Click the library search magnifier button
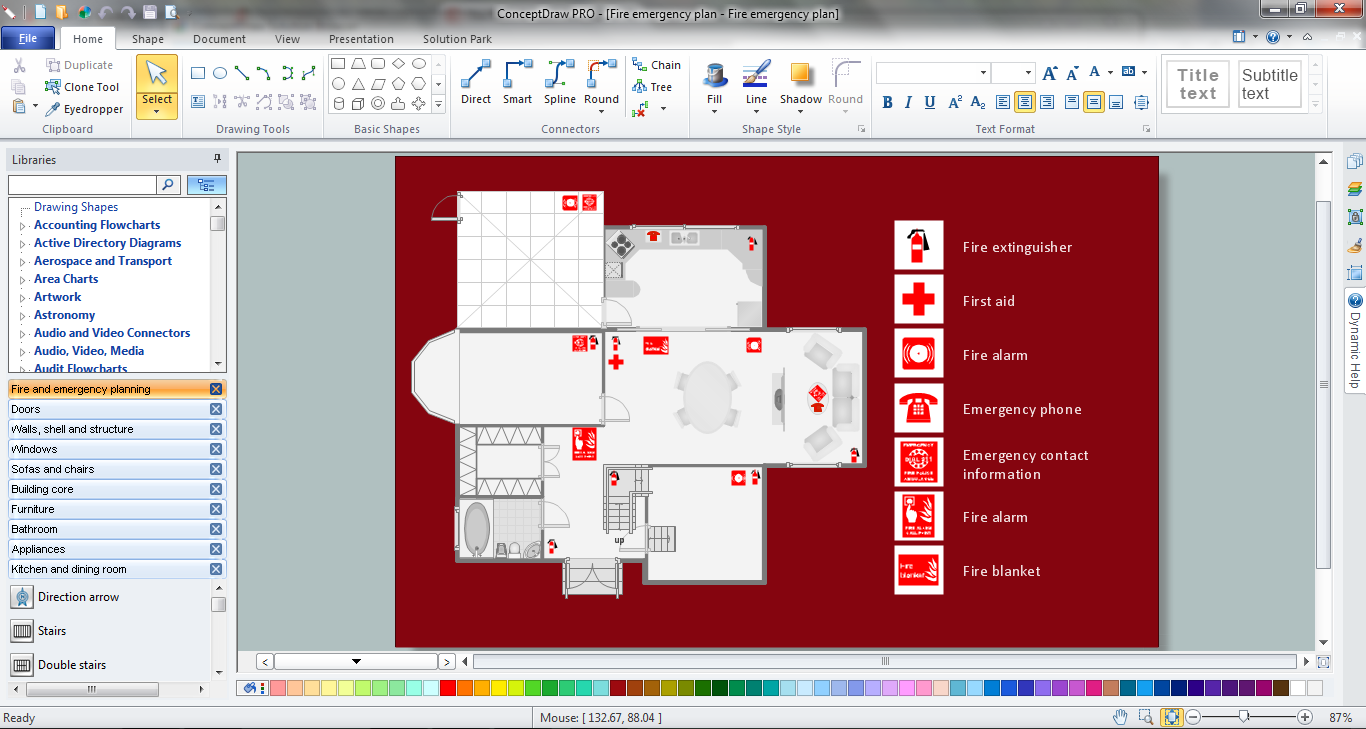The height and width of the screenshot is (729, 1366). pyautogui.click(x=169, y=185)
